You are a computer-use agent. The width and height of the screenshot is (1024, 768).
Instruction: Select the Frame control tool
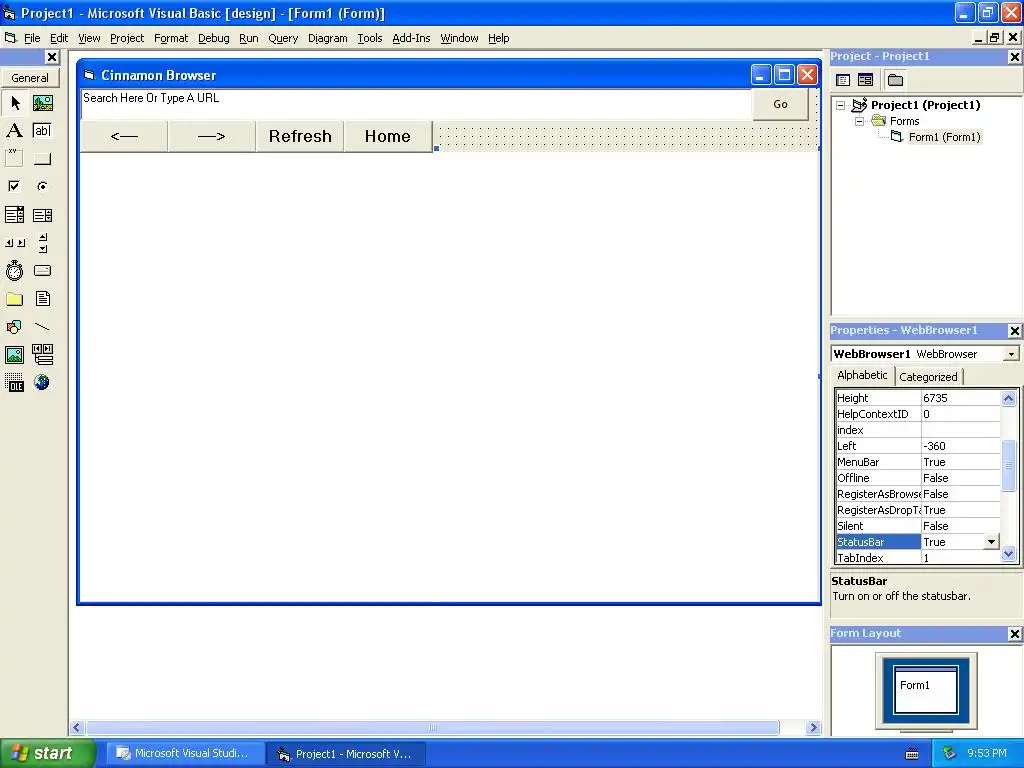pyautogui.click(x=14, y=158)
